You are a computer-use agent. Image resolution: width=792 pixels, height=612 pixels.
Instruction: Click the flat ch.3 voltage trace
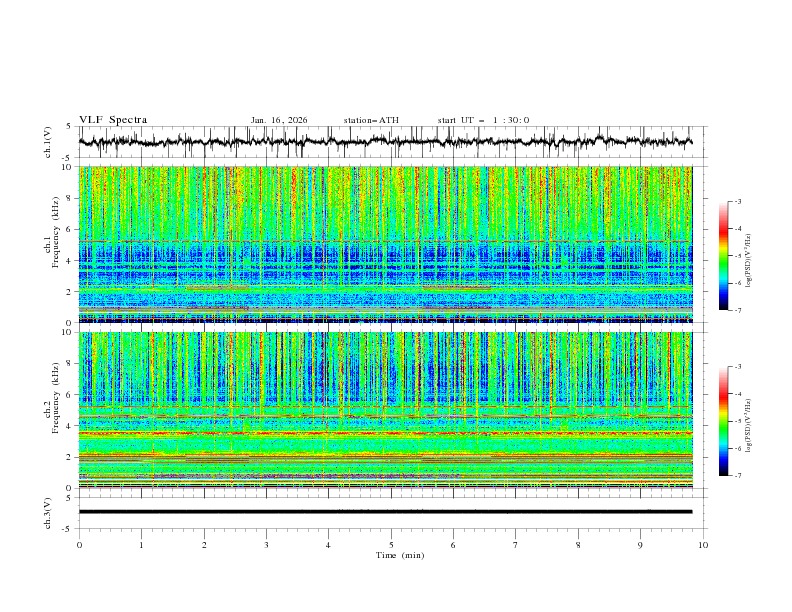click(x=390, y=511)
